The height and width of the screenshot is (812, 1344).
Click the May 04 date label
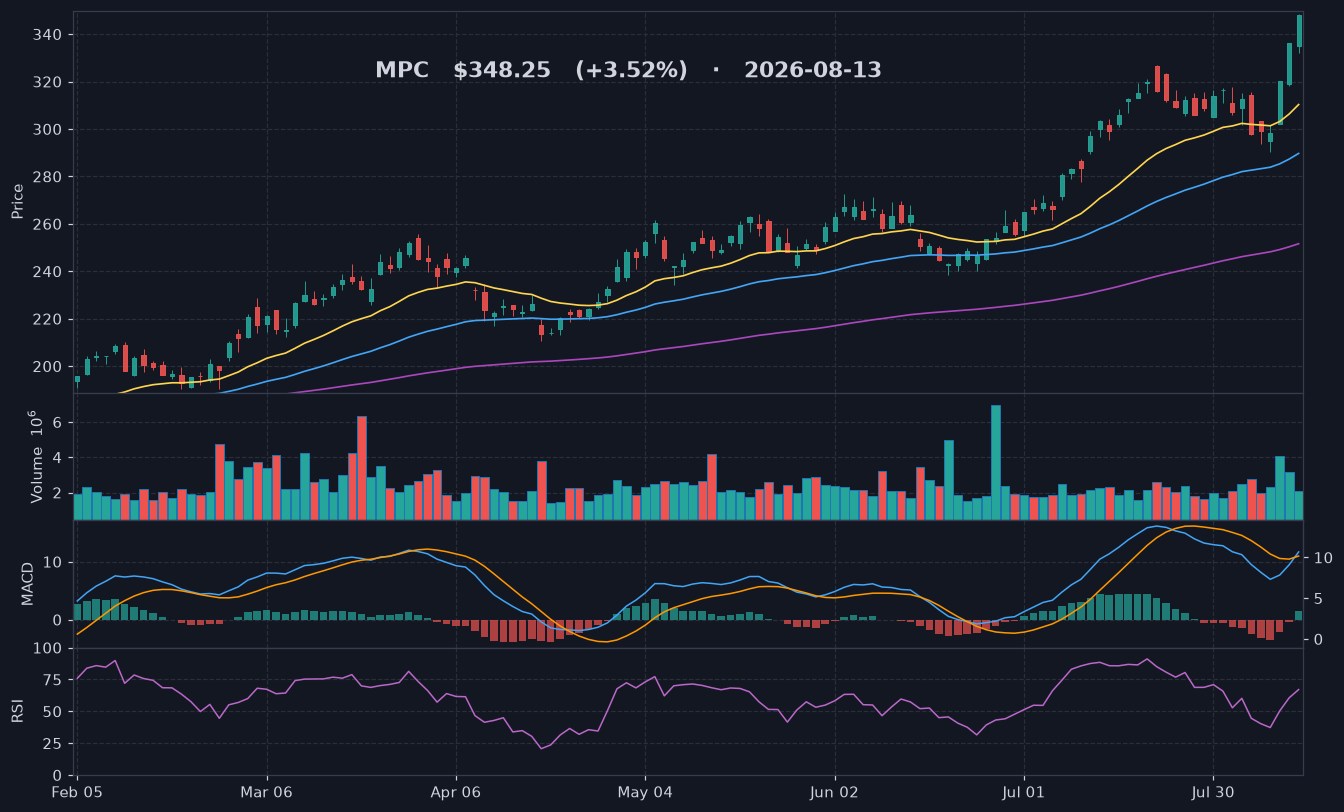point(645,793)
